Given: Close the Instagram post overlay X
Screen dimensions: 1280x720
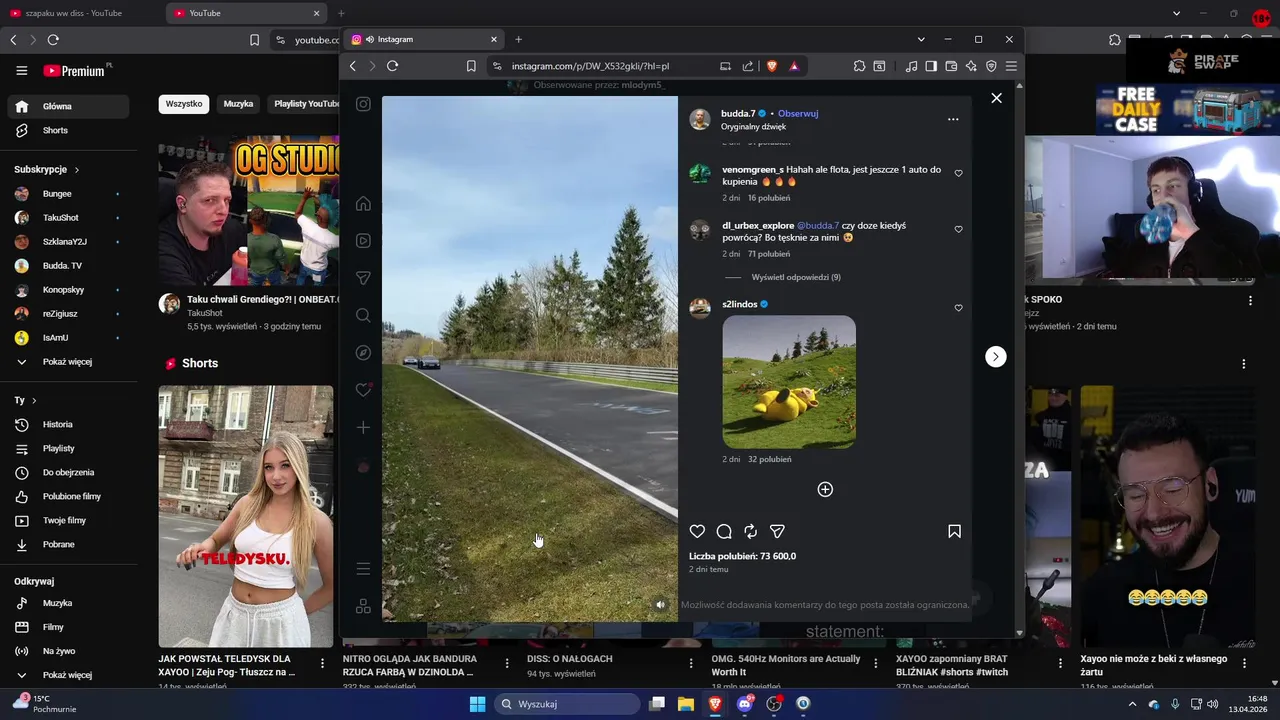Looking at the screenshot, I should pyautogui.click(x=996, y=98).
